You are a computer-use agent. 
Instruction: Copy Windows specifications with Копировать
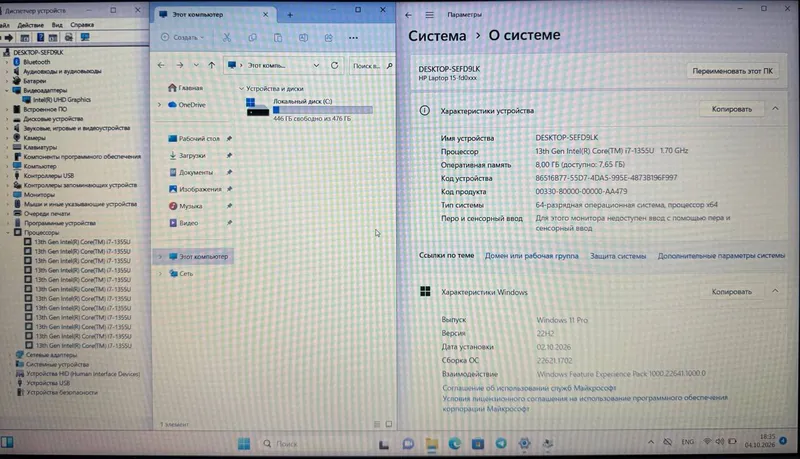732,292
